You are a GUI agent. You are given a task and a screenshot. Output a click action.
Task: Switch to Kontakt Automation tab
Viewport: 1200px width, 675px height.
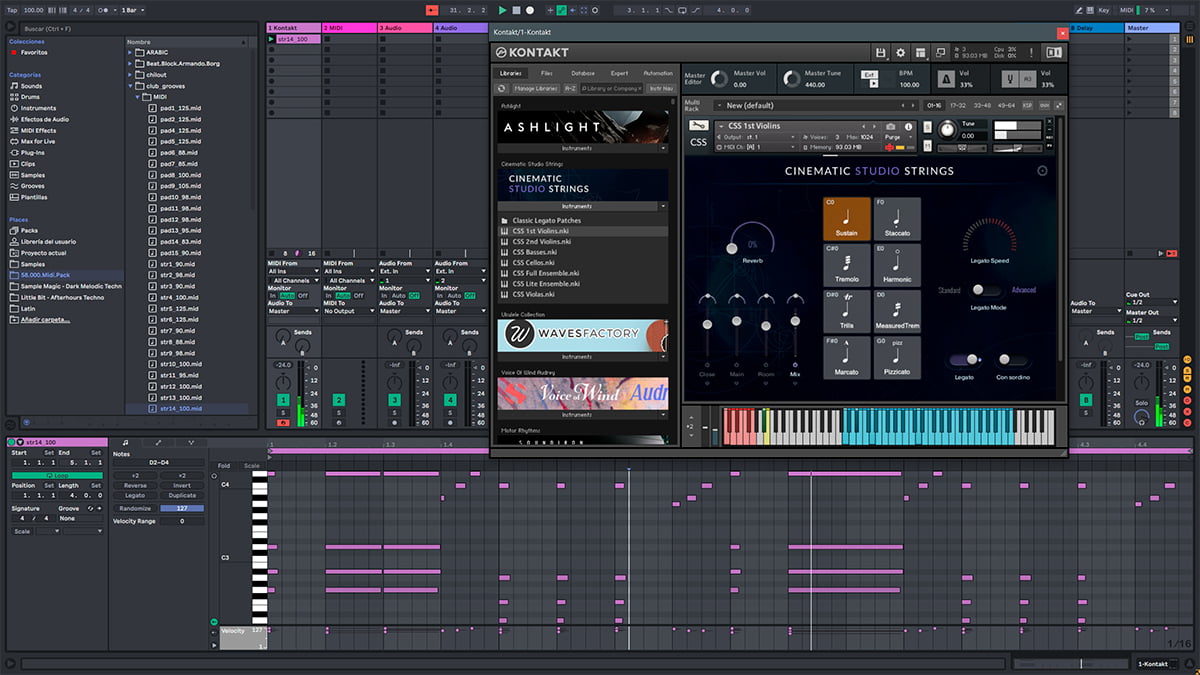(658, 73)
